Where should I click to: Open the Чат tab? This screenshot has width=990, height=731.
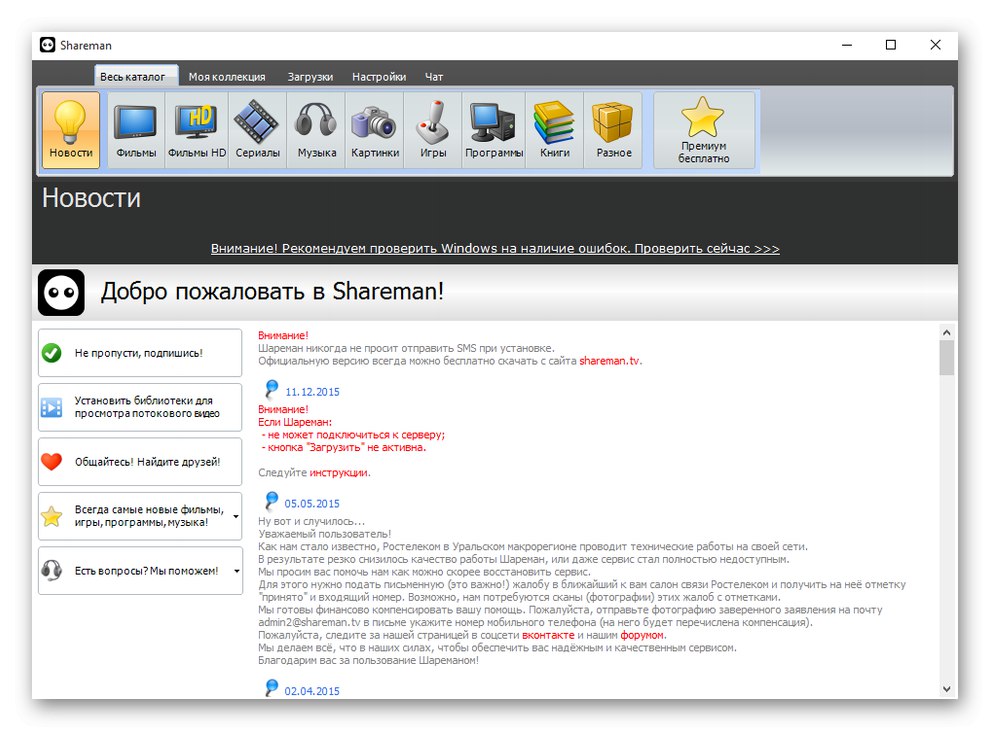pyautogui.click(x=434, y=76)
